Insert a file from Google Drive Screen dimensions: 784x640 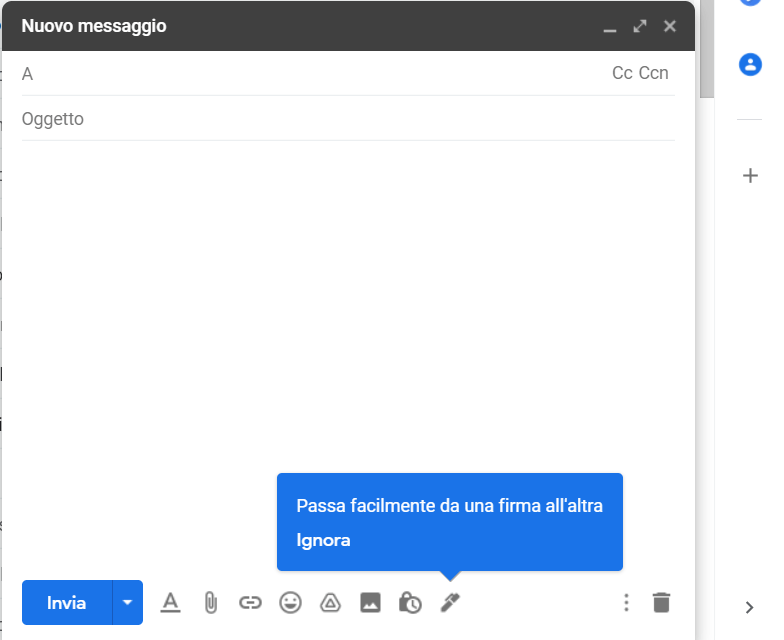(x=330, y=602)
